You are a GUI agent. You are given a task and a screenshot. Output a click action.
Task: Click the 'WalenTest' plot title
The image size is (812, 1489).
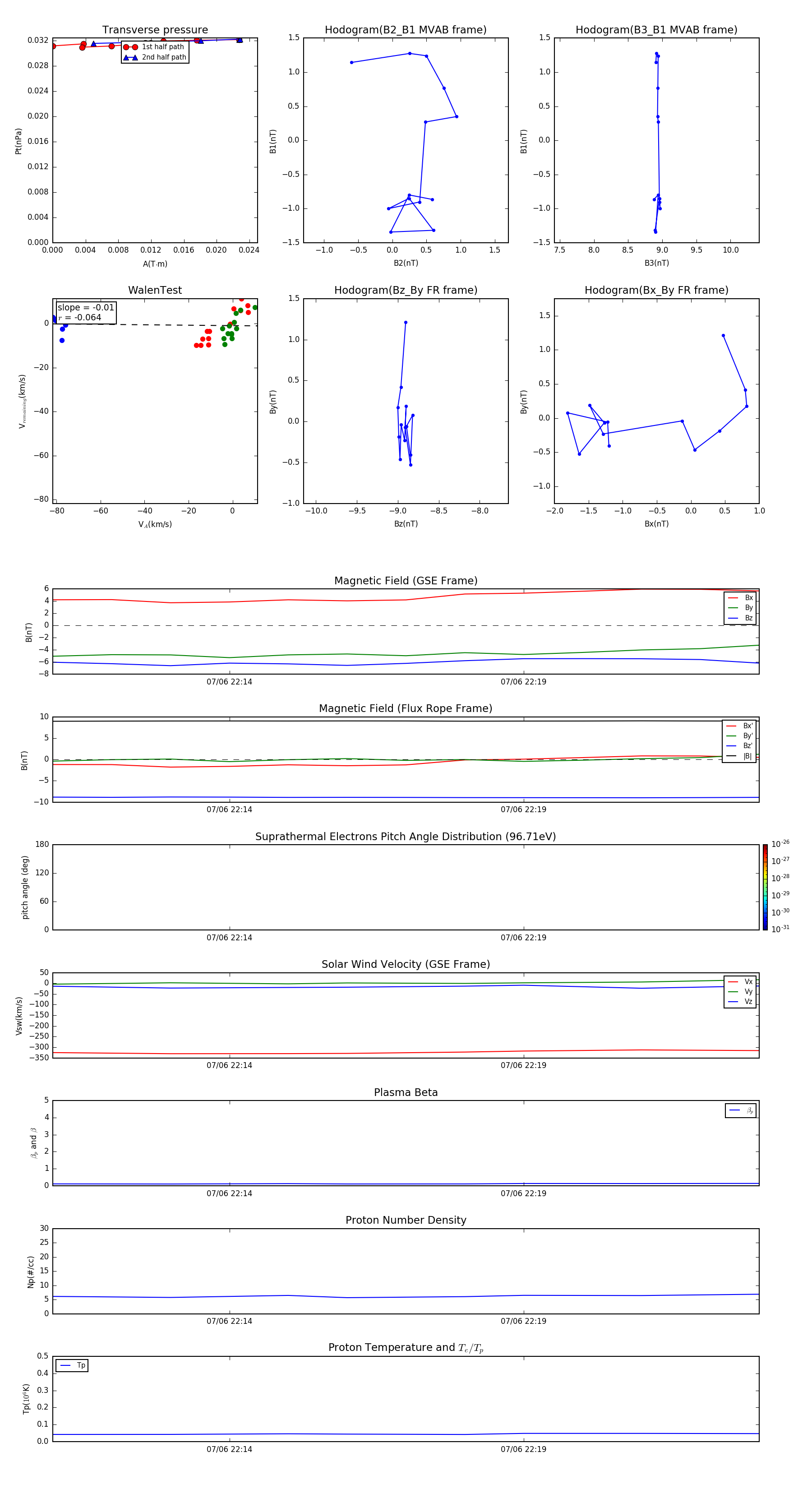pos(155,290)
